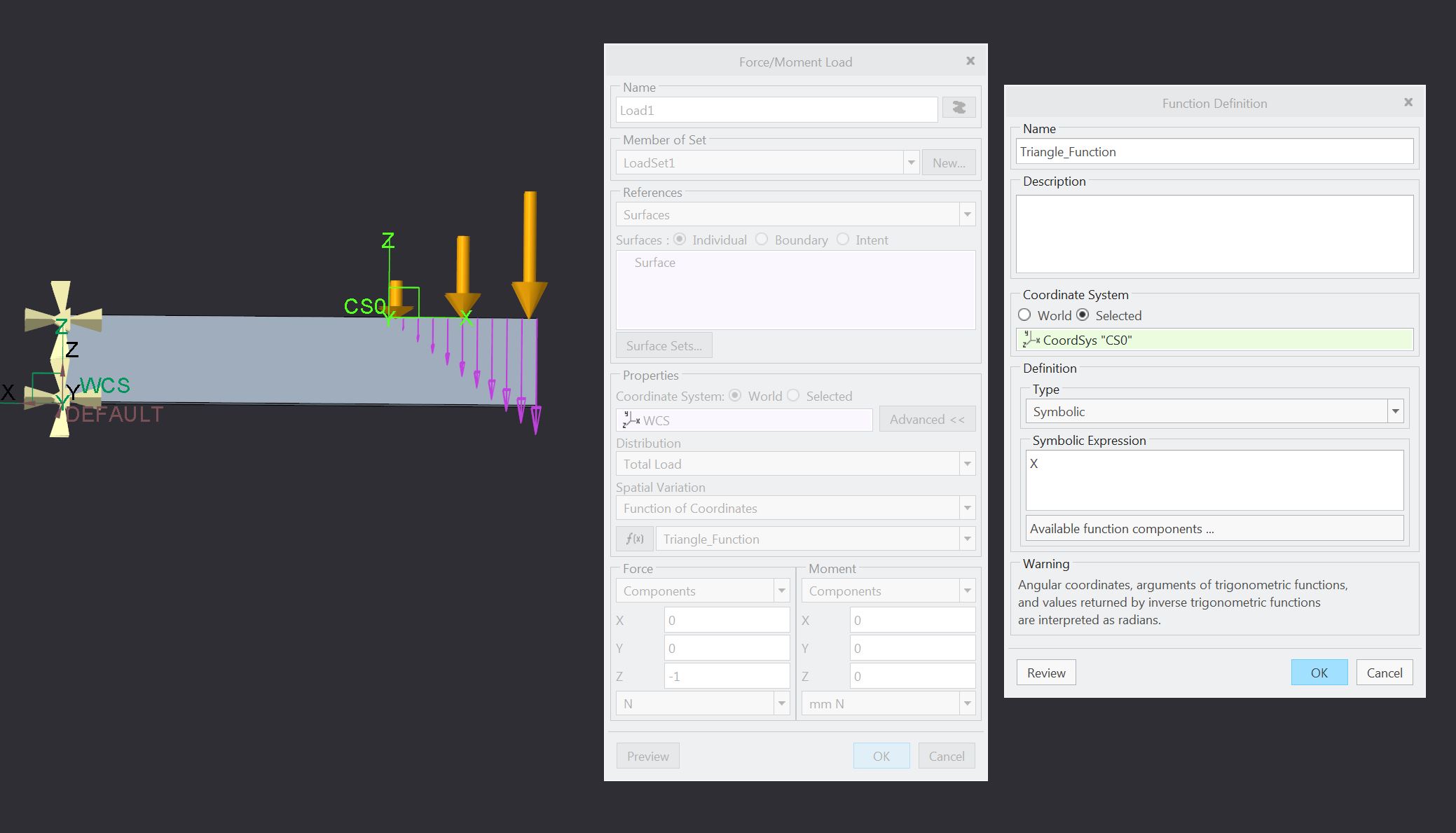Open the force units "N" dropdown

(781, 703)
